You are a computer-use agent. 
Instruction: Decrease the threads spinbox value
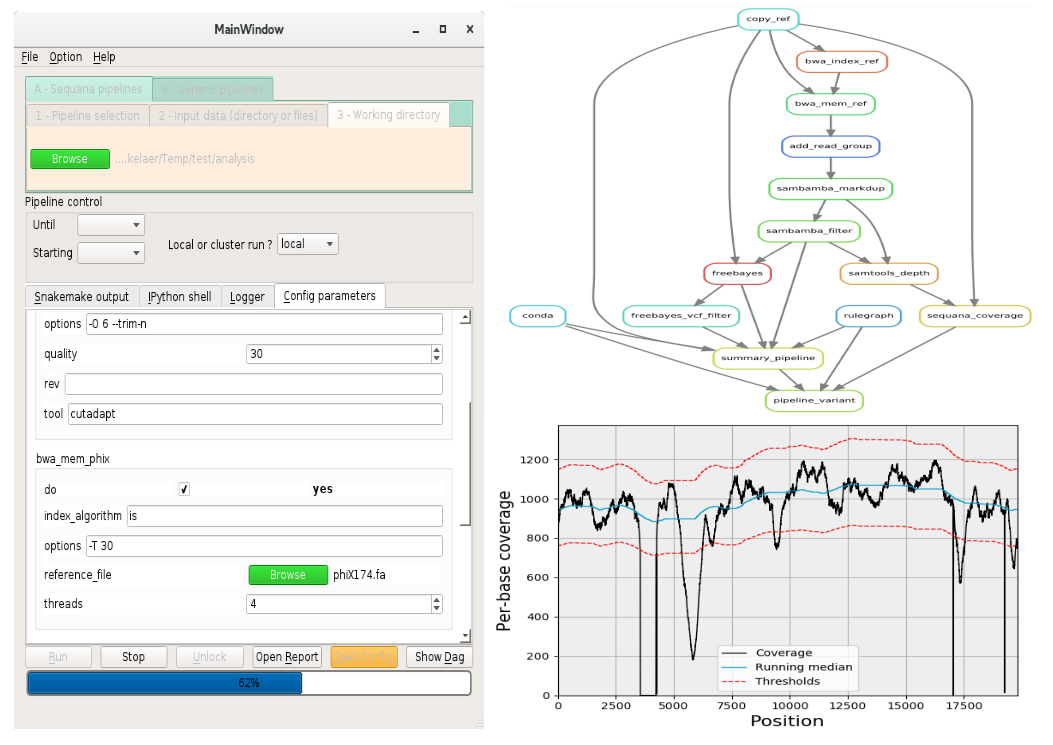coord(437,609)
